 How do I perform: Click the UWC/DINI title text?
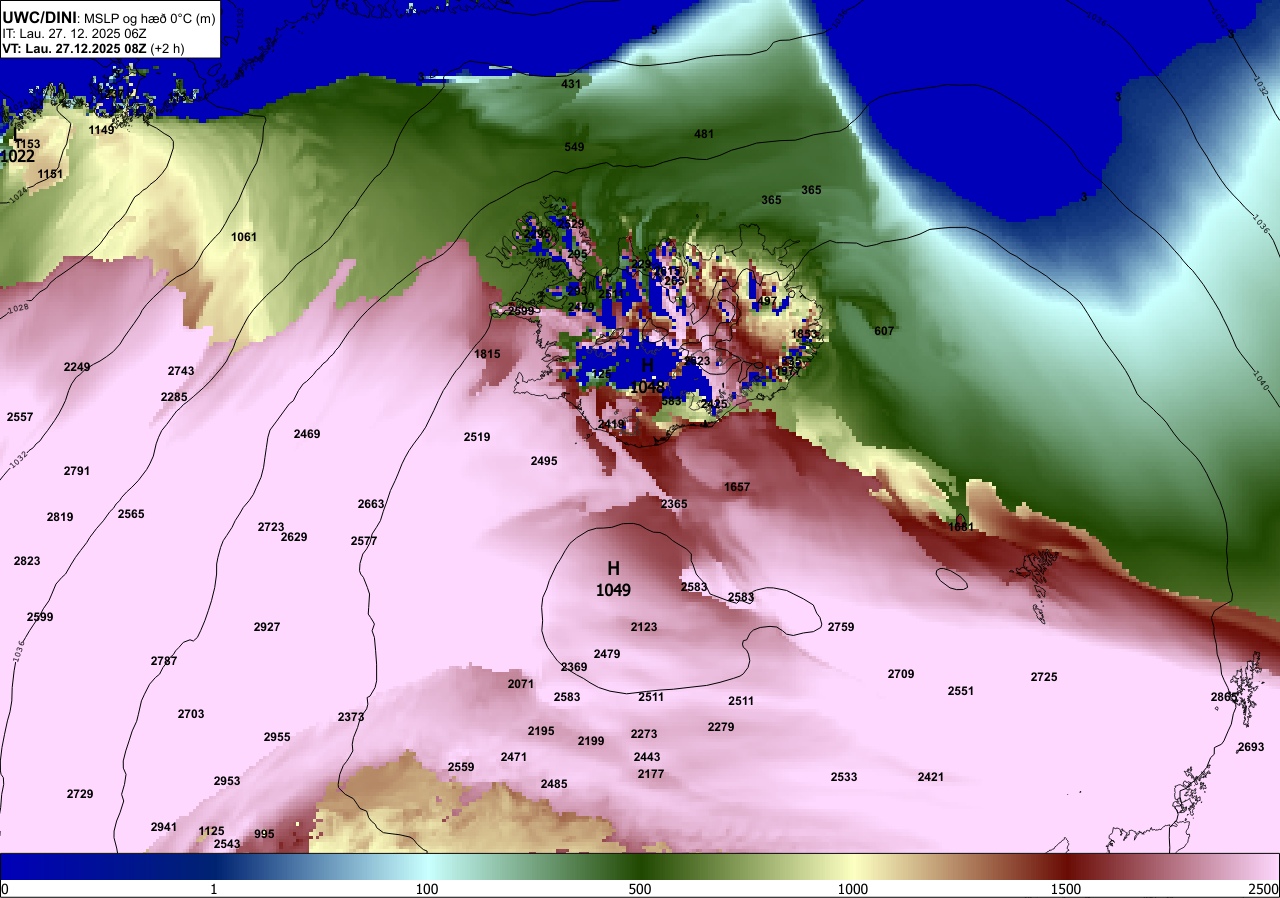click(39, 16)
